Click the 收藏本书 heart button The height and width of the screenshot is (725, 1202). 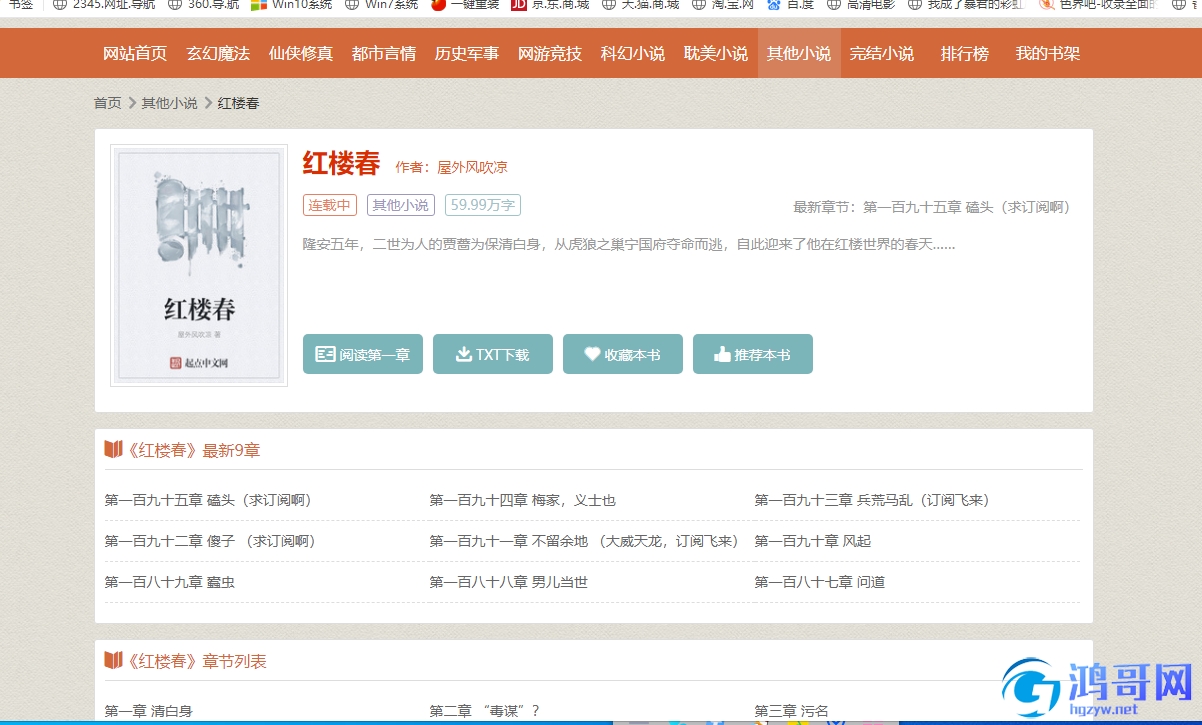coord(623,354)
